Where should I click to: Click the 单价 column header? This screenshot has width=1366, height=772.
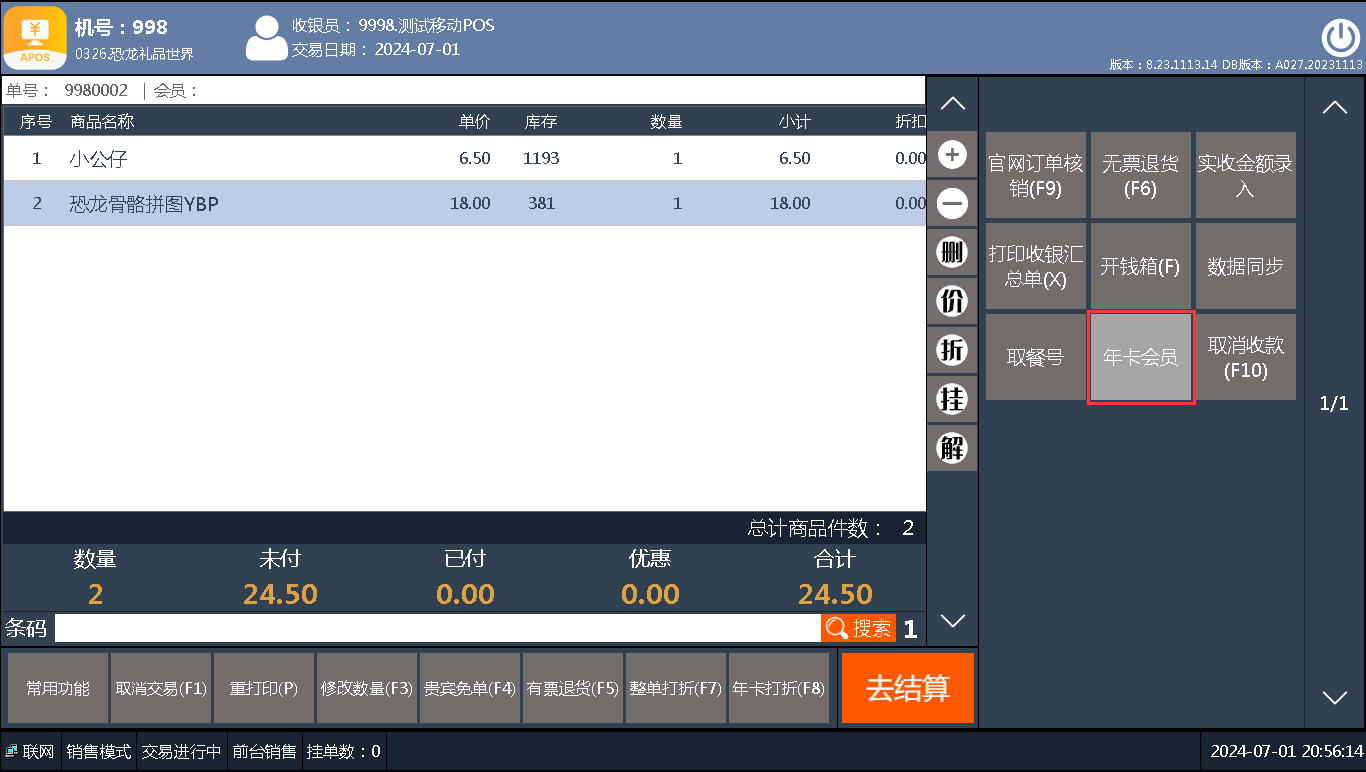(x=474, y=122)
